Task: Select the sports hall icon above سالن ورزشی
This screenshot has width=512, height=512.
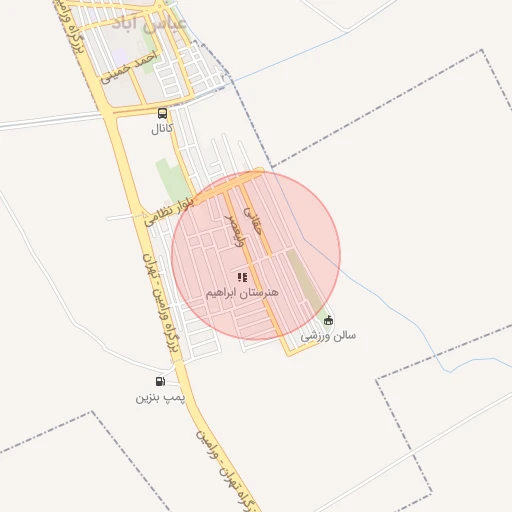Action: [329, 320]
